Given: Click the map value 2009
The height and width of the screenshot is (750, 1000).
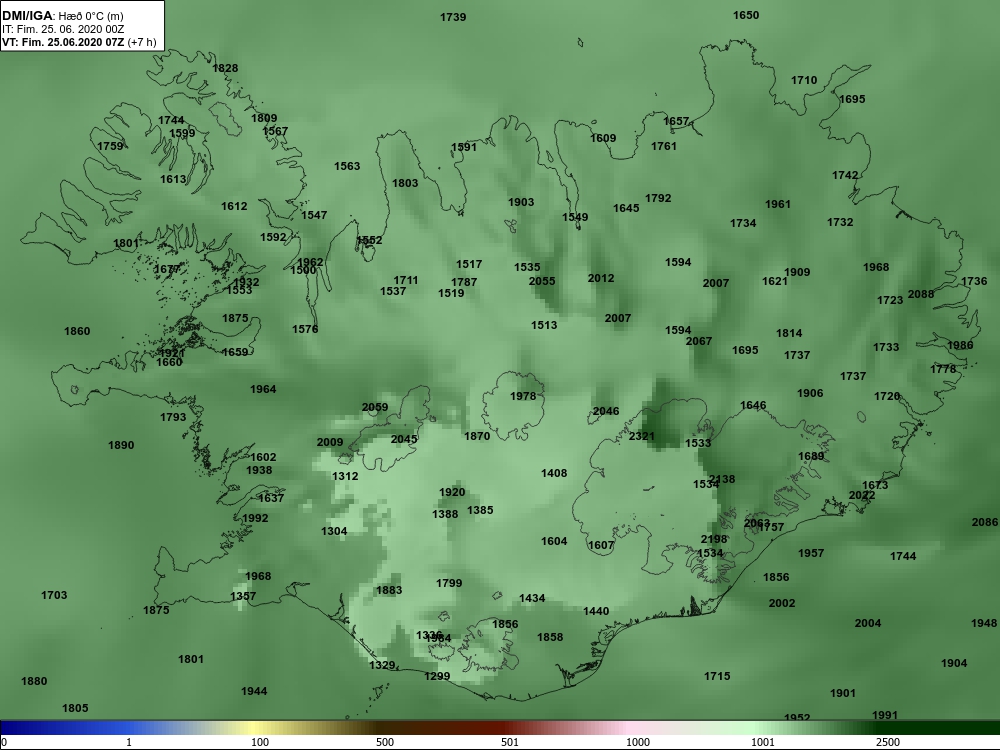Looking at the screenshot, I should coord(330,443).
